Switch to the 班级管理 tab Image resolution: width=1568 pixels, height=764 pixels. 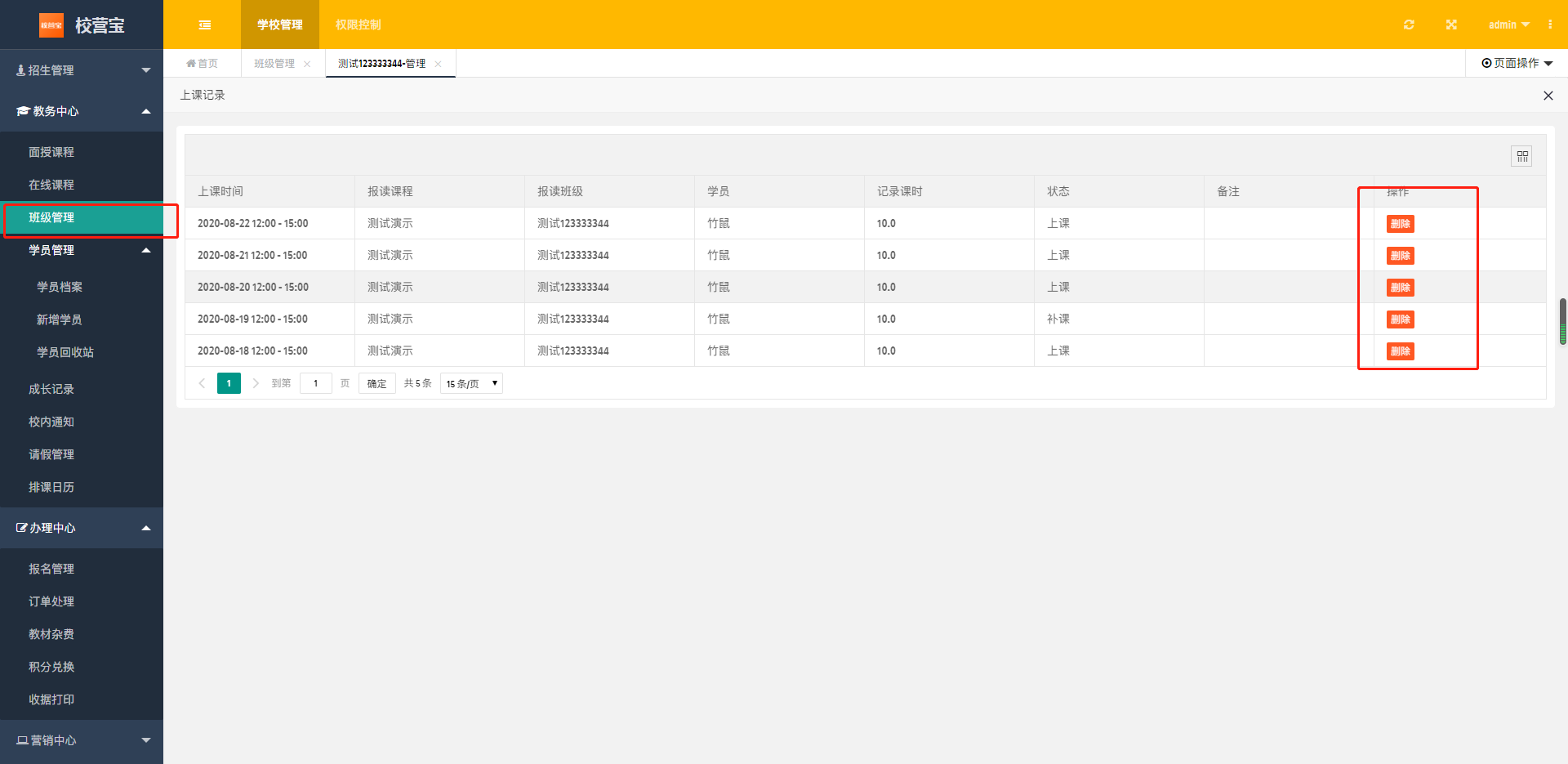[274, 64]
